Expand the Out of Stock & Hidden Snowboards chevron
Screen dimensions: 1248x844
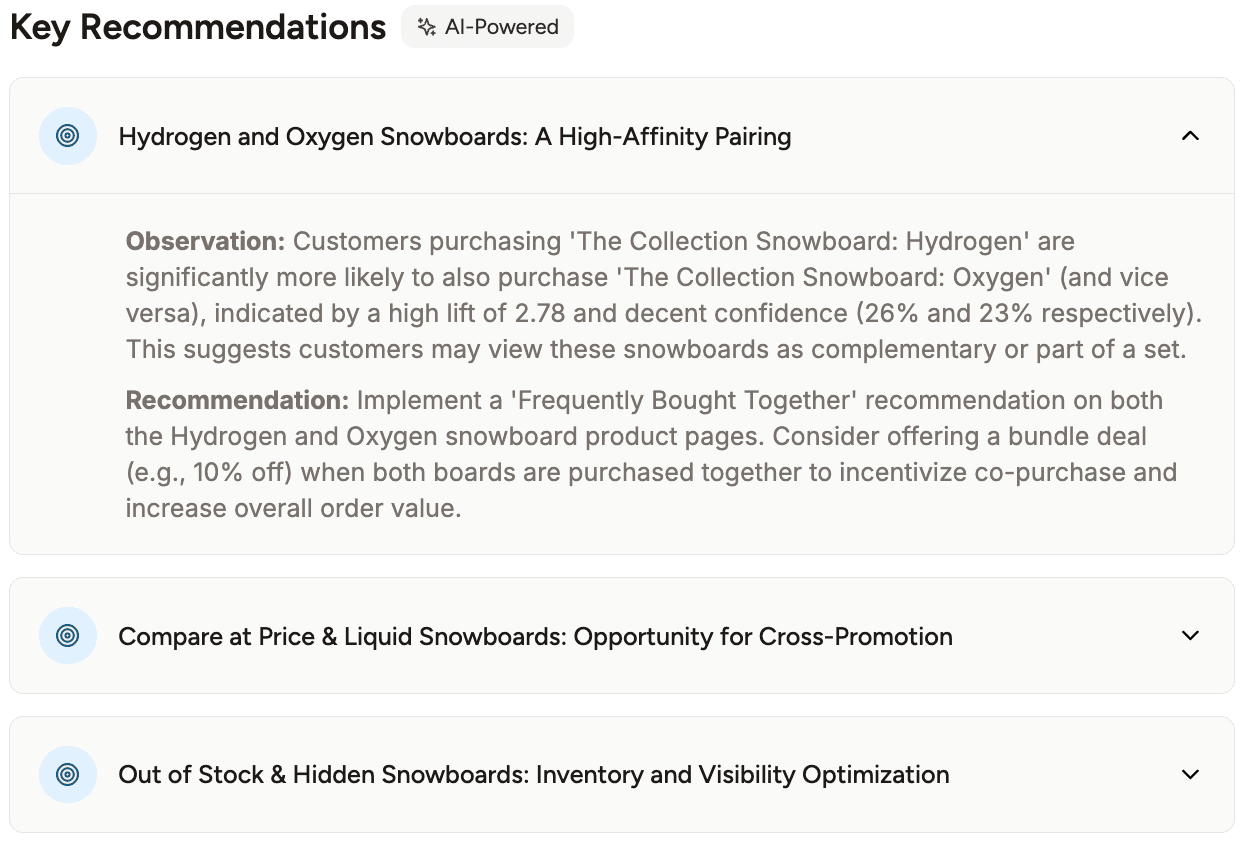point(1190,775)
